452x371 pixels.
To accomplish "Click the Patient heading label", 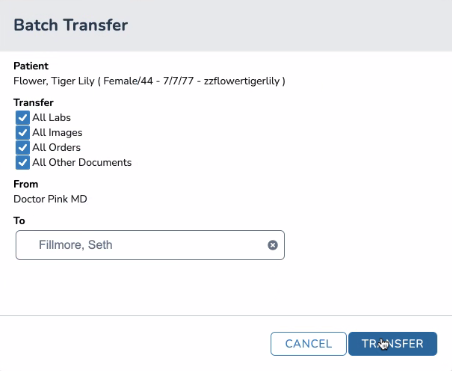I will pyautogui.click(x=31, y=66).
